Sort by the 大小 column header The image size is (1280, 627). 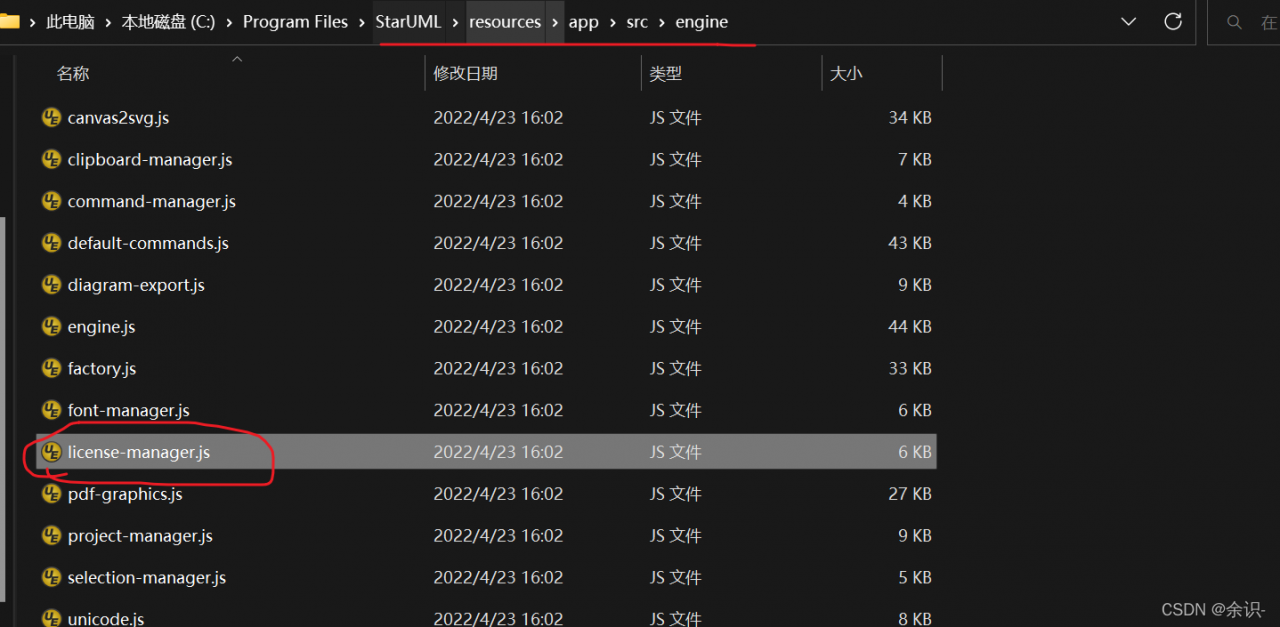pos(846,74)
